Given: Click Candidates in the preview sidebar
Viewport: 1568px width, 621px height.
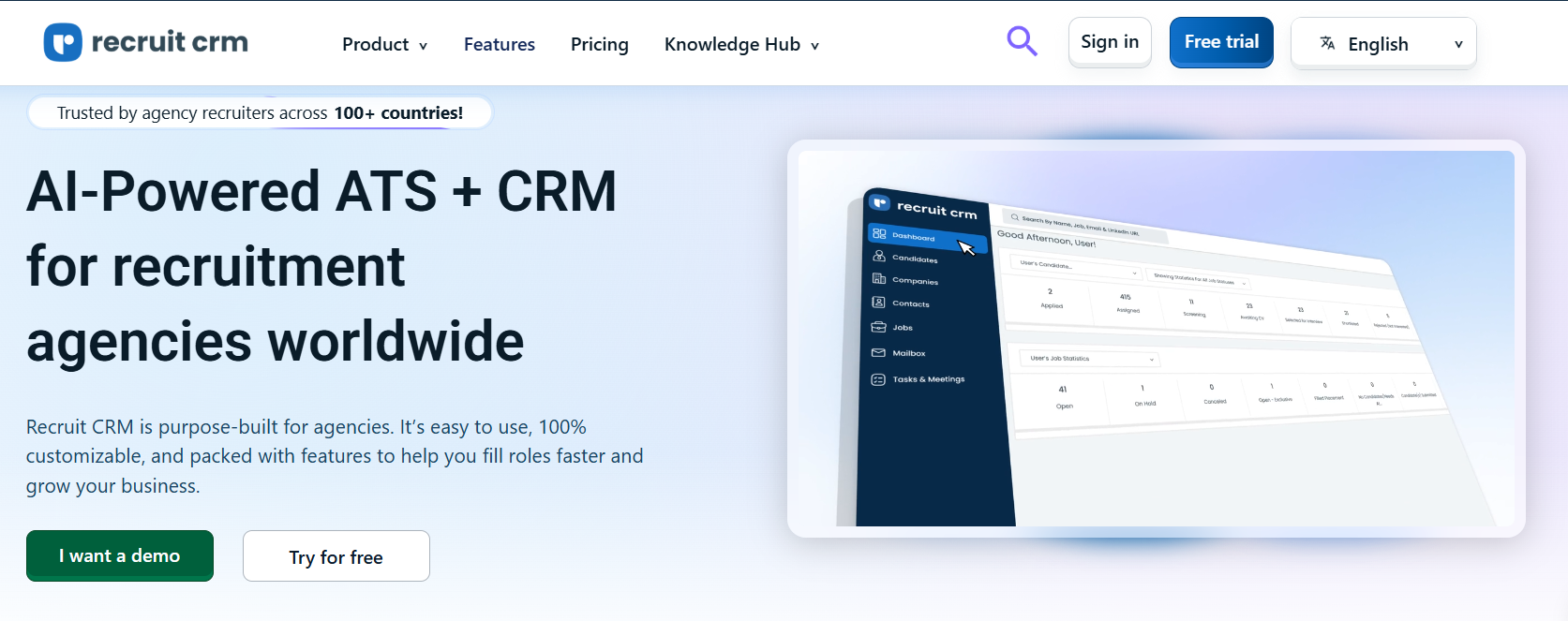Looking at the screenshot, I should [x=905, y=258].
